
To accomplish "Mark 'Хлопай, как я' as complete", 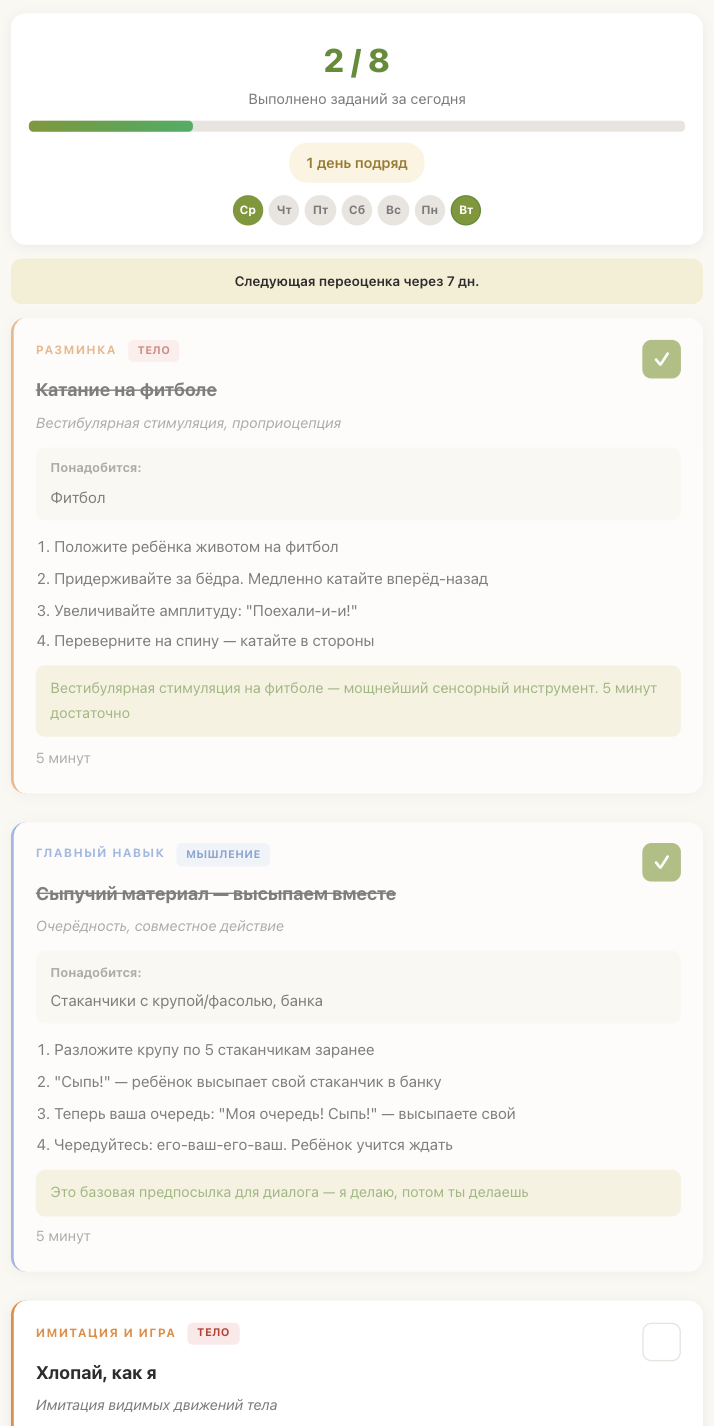I will [661, 1342].
